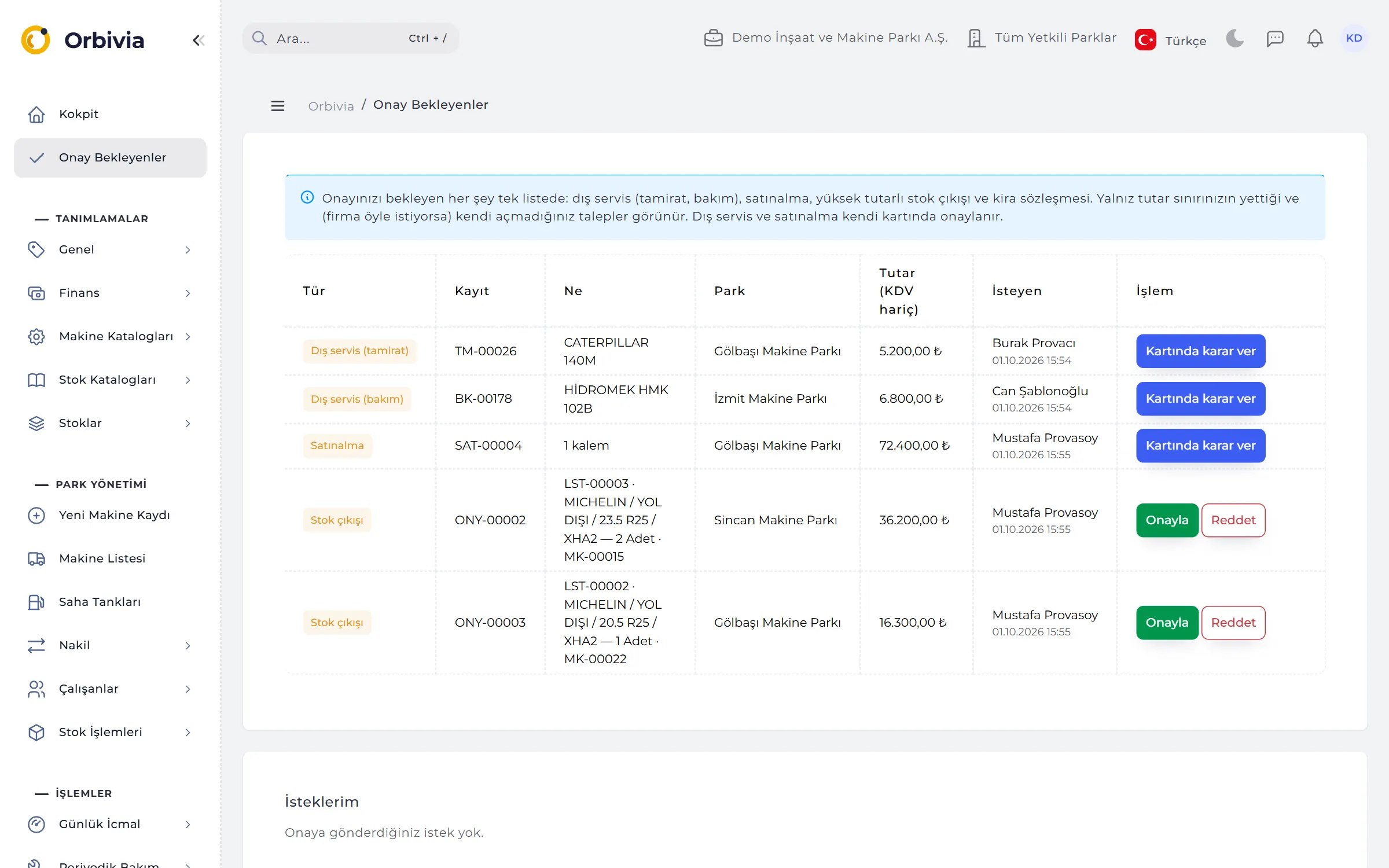Image resolution: width=1389 pixels, height=868 pixels.
Task: Click the Saha Tankları fuel pump icon
Action: pos(36,602)
